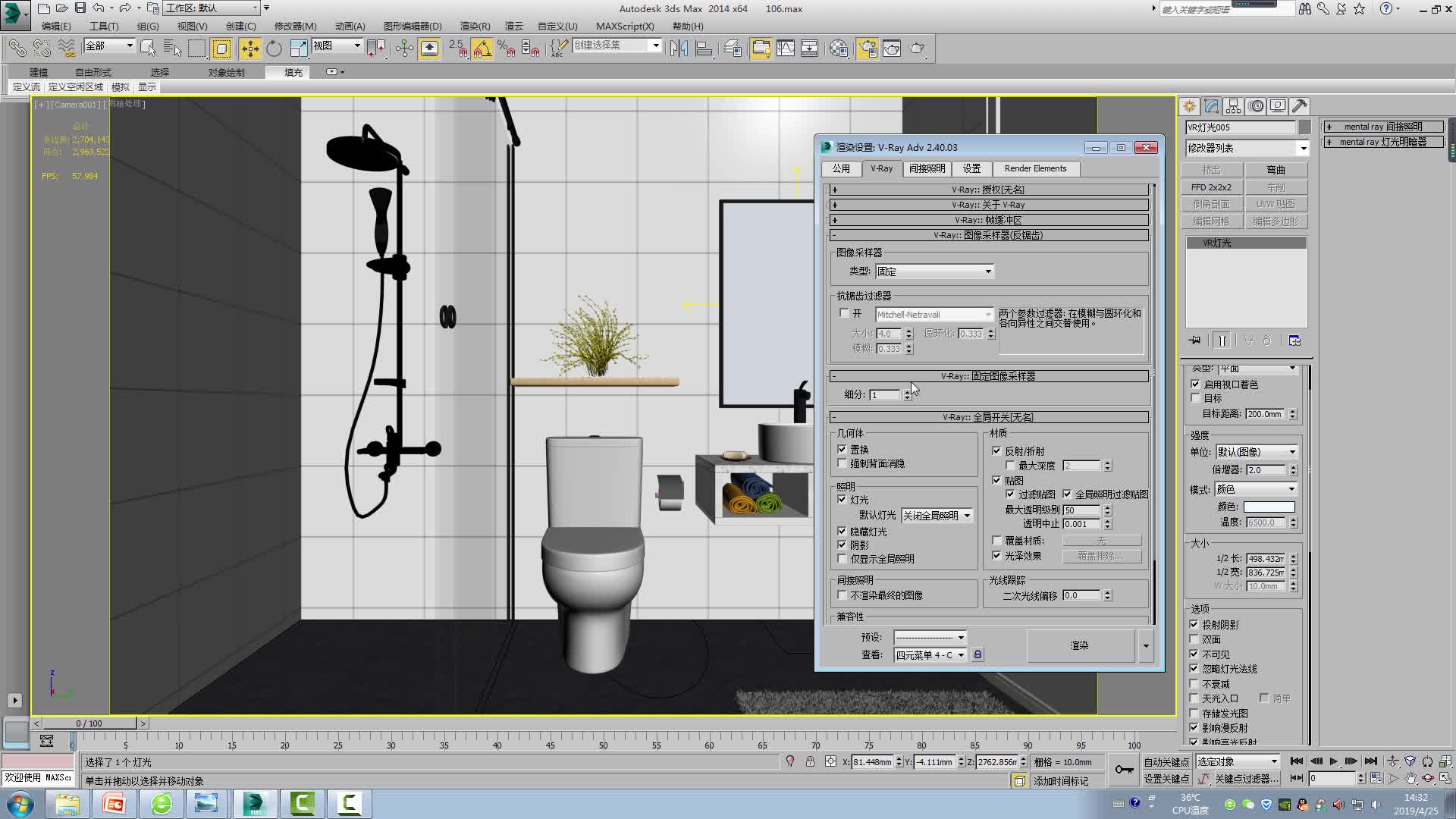Click the teapot Render Production icon

(x=917, y=49)
